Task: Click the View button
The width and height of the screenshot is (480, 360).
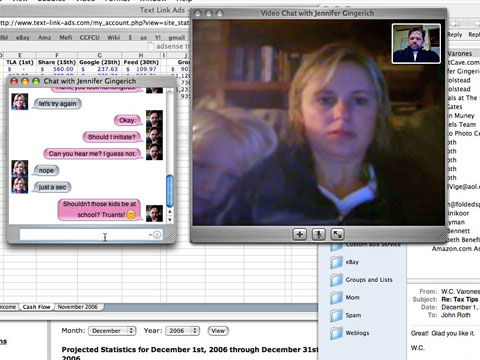Action: (218, 331)
